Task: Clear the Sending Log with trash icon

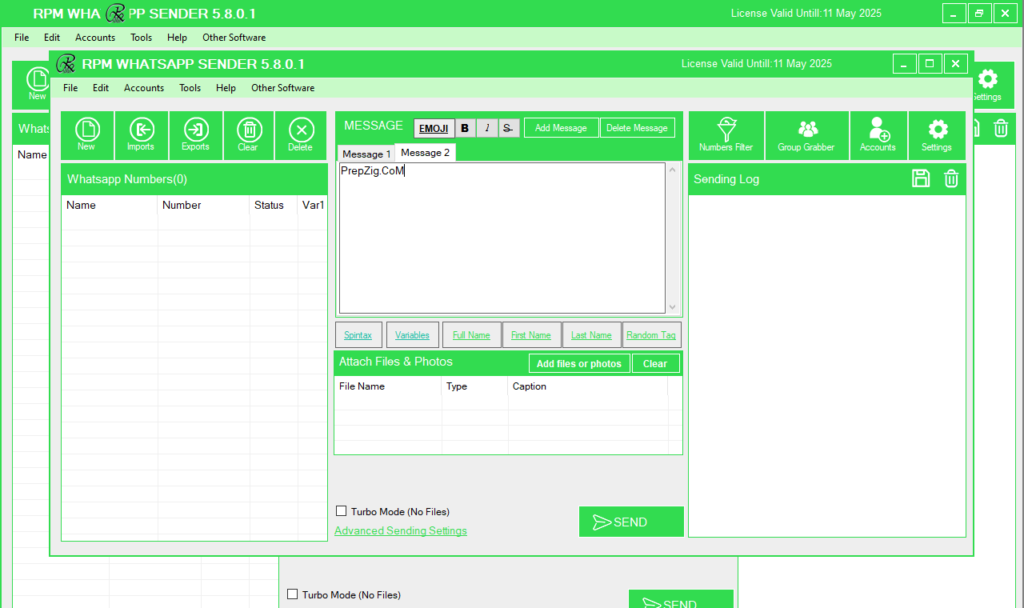Action: click(951, 178)
